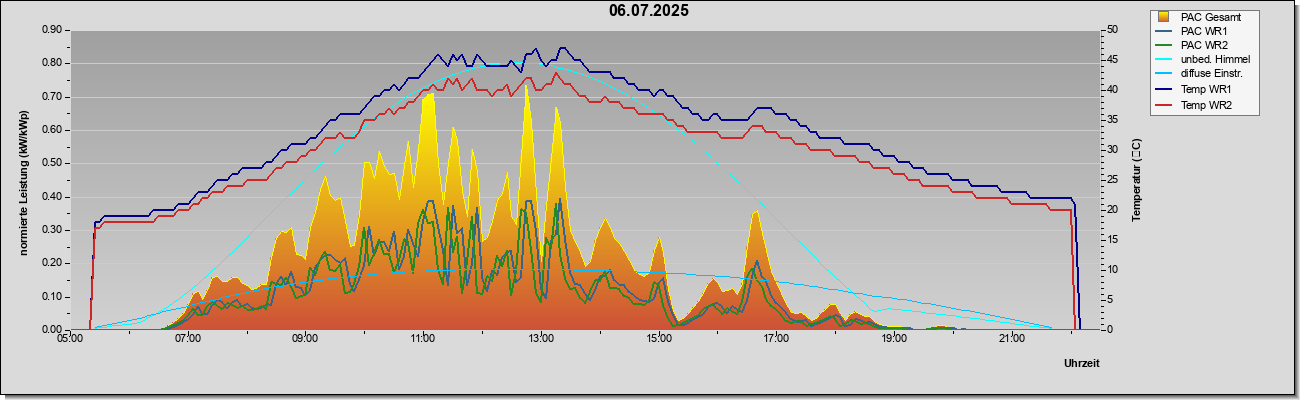Image resolution: width=1300 pixels, height=400 pixels.
Task: Click the 17:00 time axis tick
Action: click(x=776, y=339)
